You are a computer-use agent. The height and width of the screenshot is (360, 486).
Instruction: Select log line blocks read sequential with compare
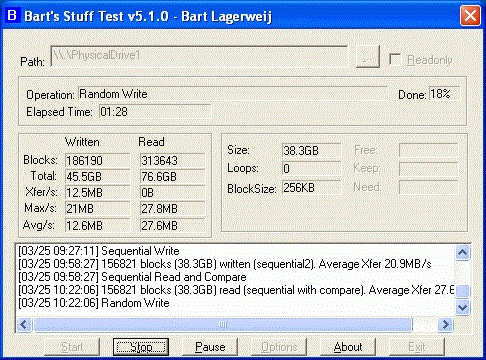236,290
